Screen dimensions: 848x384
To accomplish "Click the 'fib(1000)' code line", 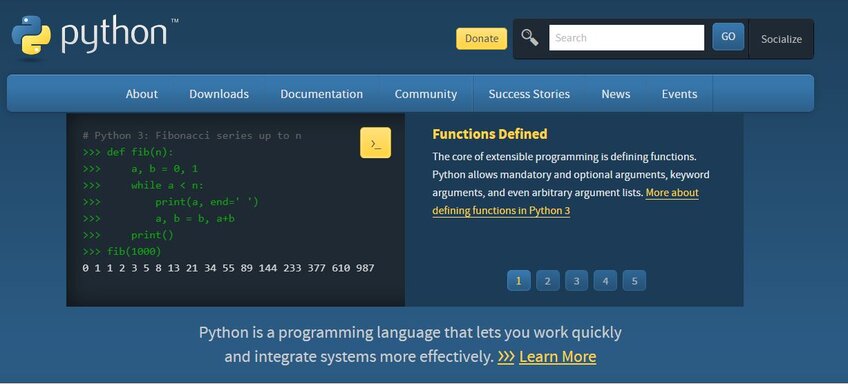I will tap(122, 251).
